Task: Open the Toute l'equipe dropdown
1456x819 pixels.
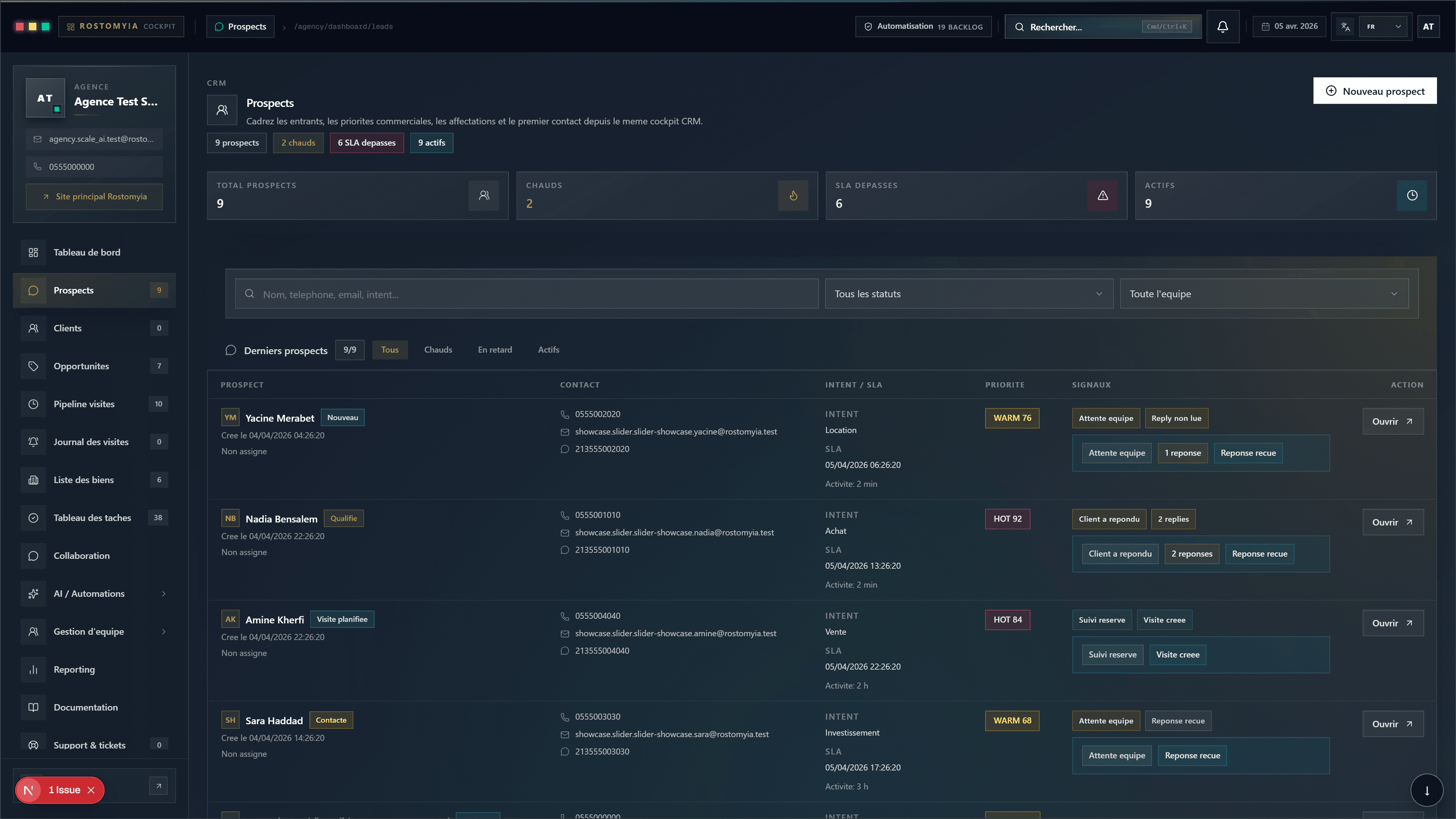Action: (x=1264, y=294)
